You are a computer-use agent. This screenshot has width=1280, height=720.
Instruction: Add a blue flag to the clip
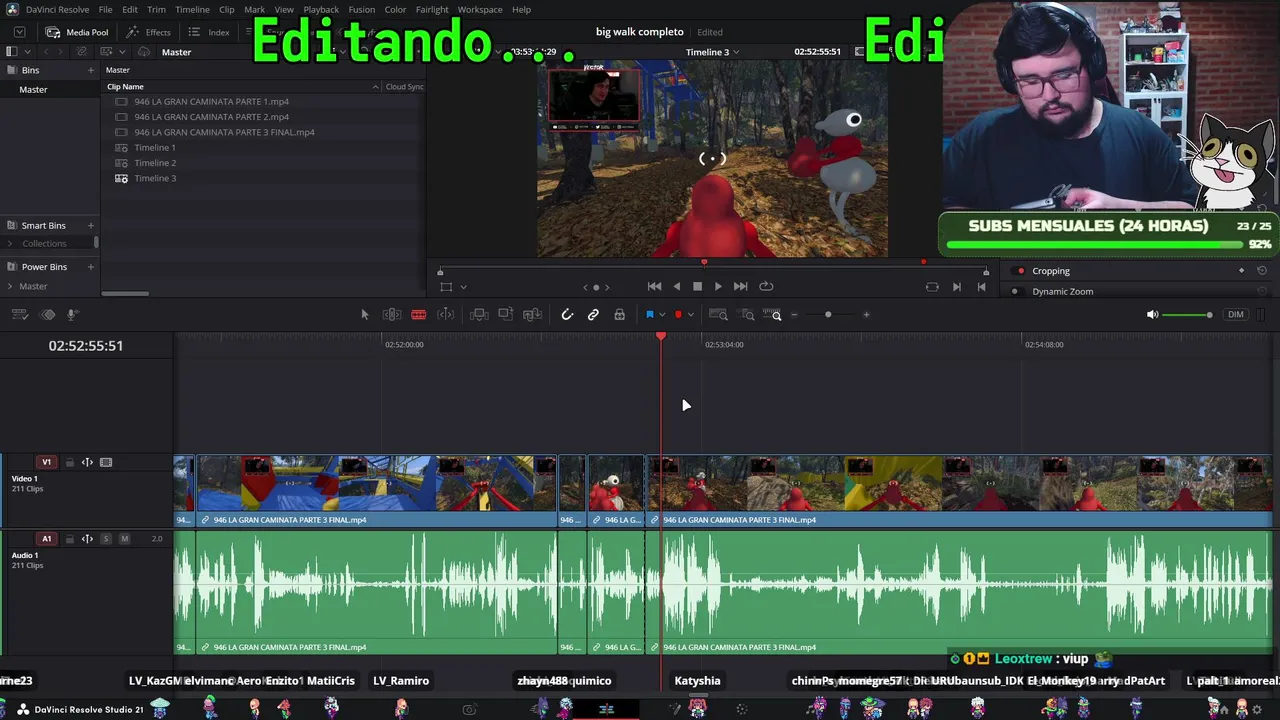click(650, 315)
